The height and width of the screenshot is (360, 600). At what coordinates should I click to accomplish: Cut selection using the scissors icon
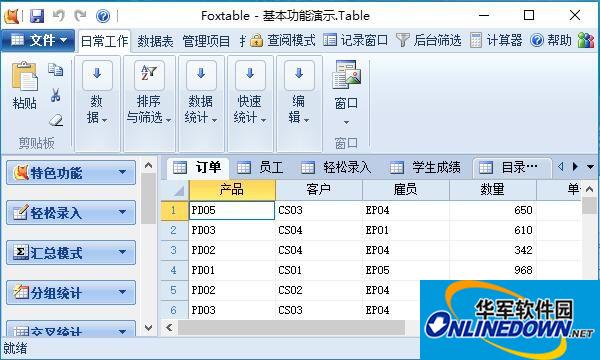coord(56,95)
